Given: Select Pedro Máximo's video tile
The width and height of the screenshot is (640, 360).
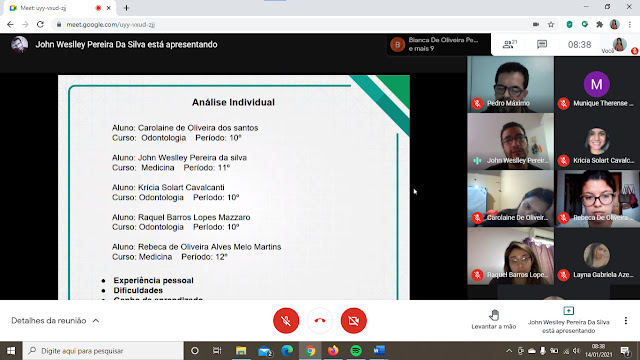Looking at the screenshot, I should 510,84.
